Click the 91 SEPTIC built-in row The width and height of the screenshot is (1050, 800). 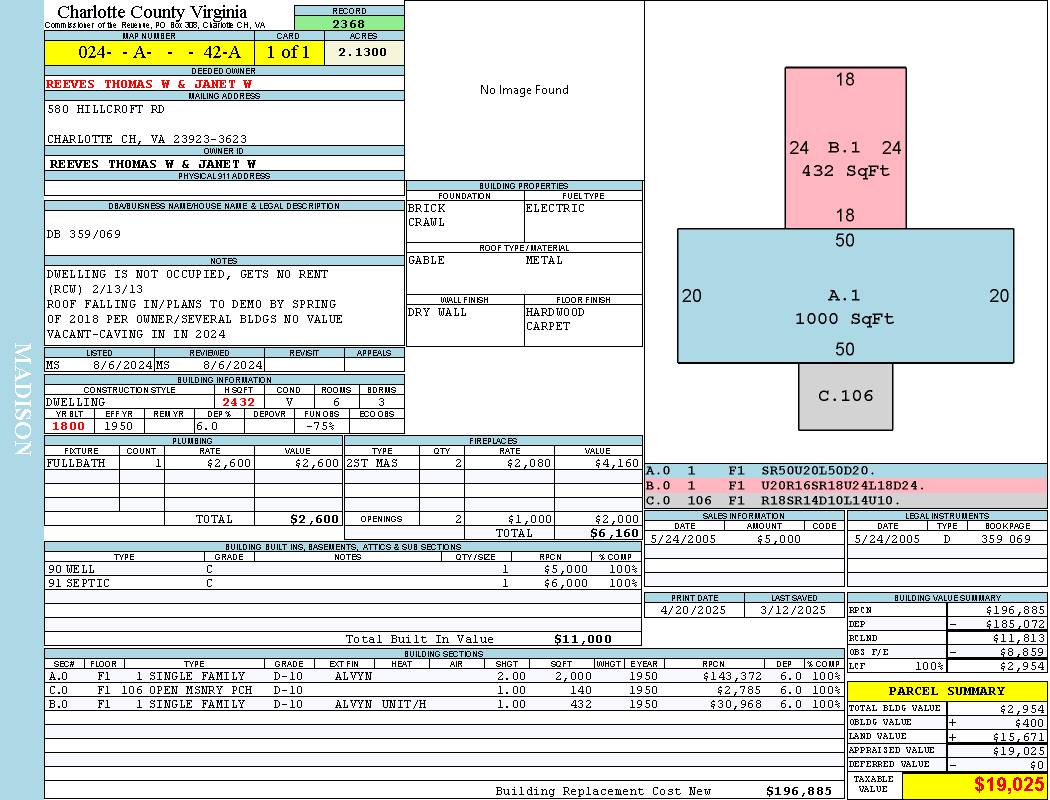point(343,583)
